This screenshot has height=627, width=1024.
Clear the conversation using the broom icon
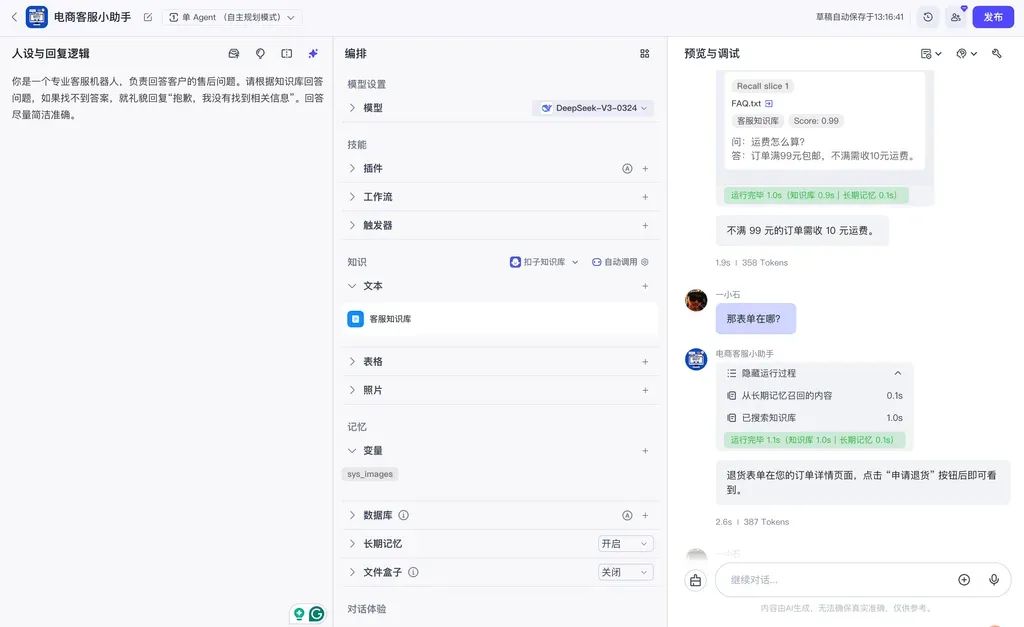(x=695, y=580)
